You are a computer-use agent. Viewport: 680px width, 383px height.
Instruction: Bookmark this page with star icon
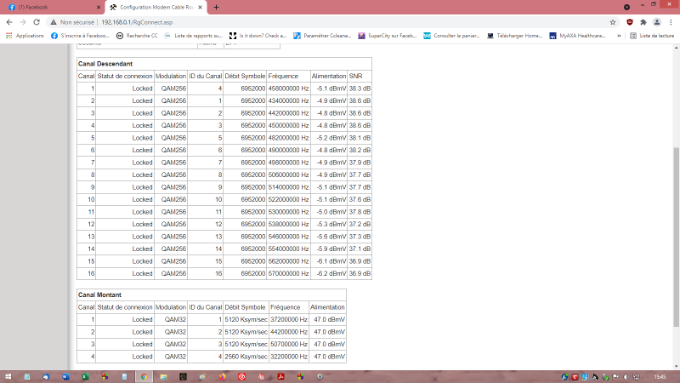tap(613, 22)
